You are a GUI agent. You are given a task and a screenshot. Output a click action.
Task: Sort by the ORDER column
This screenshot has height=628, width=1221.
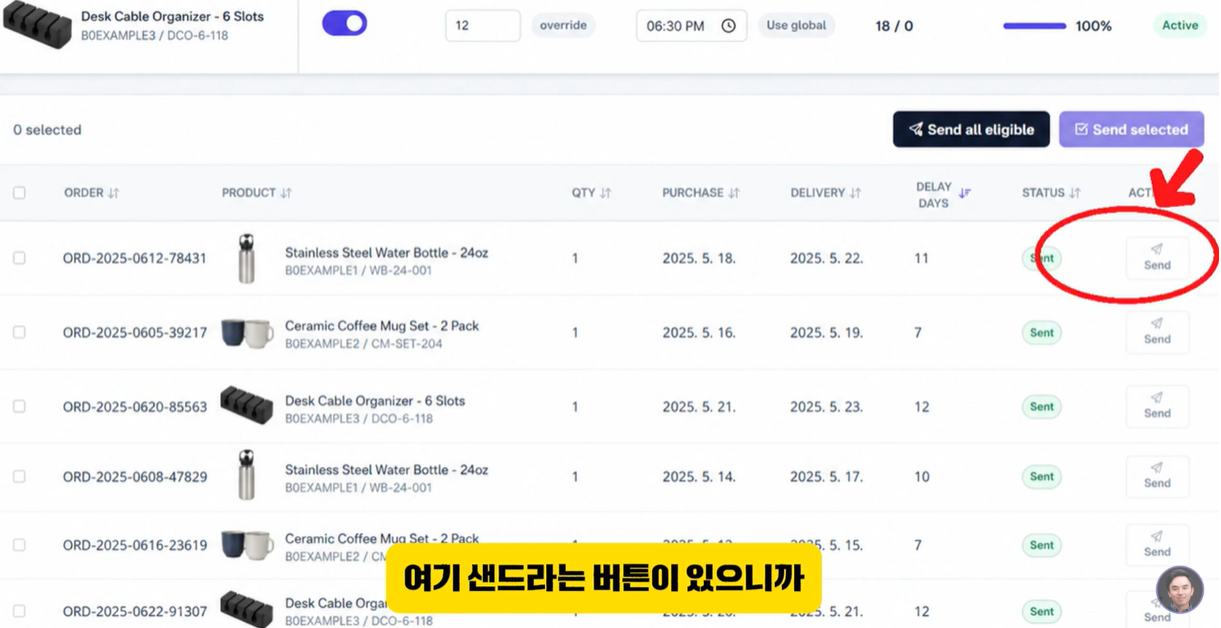[x=91, y=193]
